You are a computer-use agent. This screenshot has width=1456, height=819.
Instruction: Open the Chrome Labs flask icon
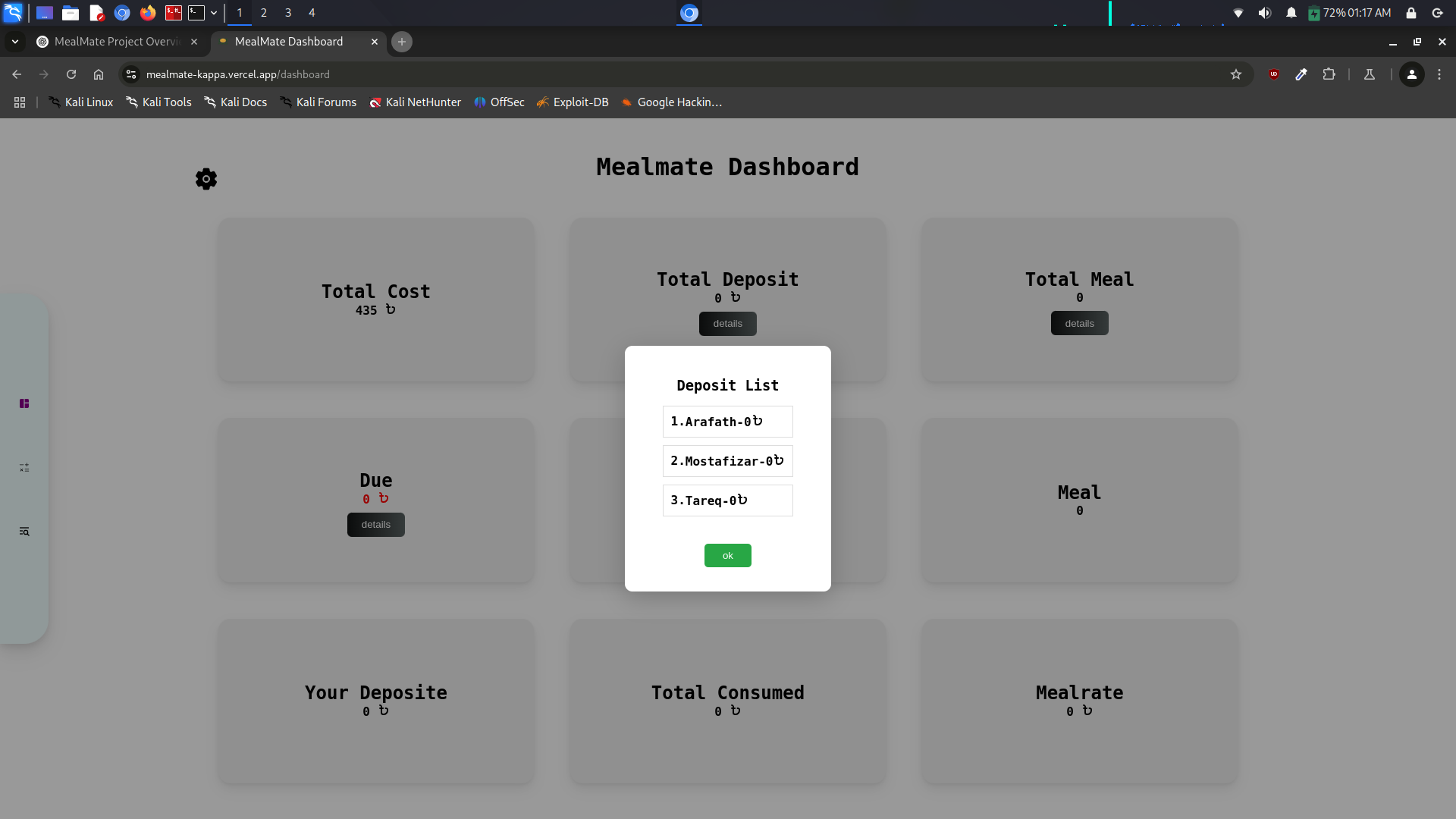[x=1370, y=74]
